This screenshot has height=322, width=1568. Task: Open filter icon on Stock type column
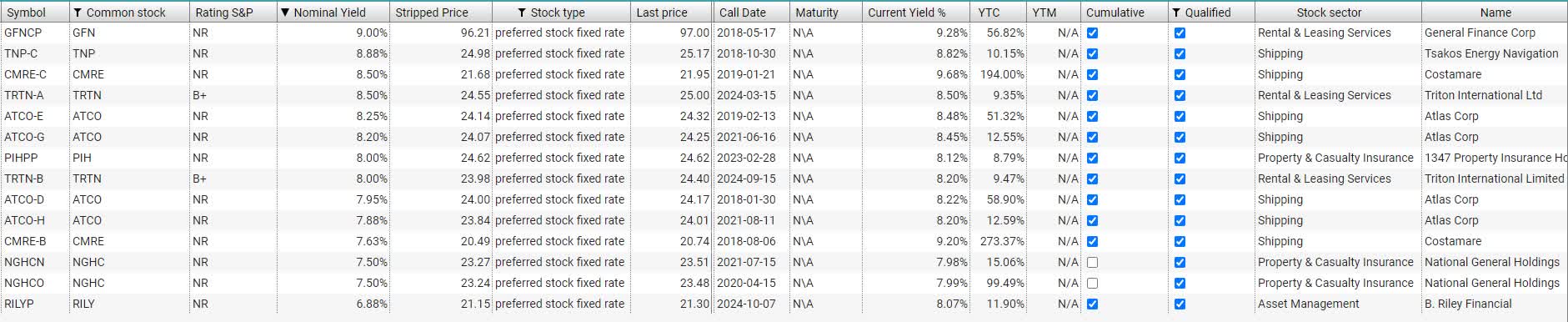[522, 13]
